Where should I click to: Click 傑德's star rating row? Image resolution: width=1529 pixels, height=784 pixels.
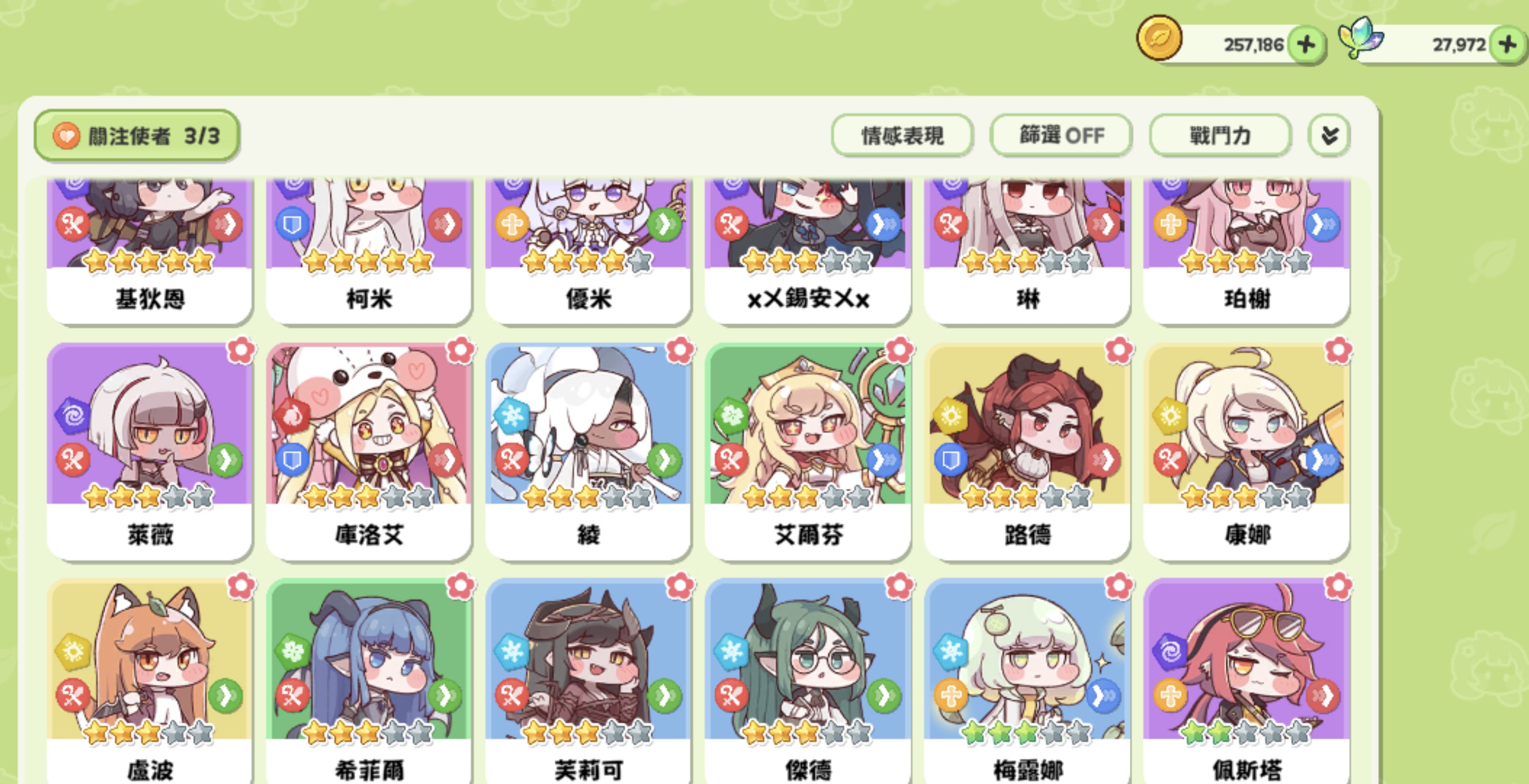click(807, 732)
